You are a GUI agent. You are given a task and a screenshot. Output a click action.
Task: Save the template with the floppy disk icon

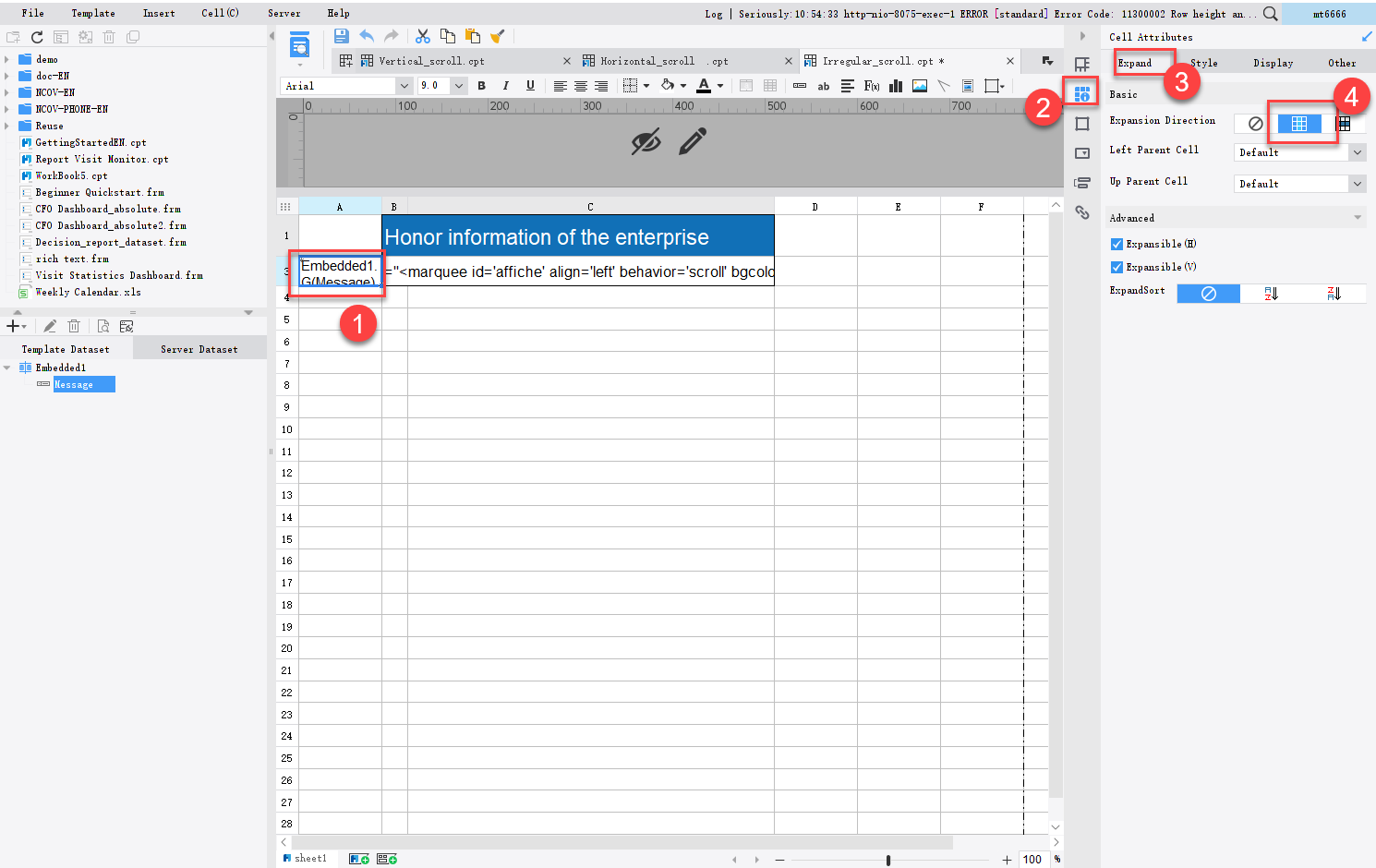click(x=342, y=36)
